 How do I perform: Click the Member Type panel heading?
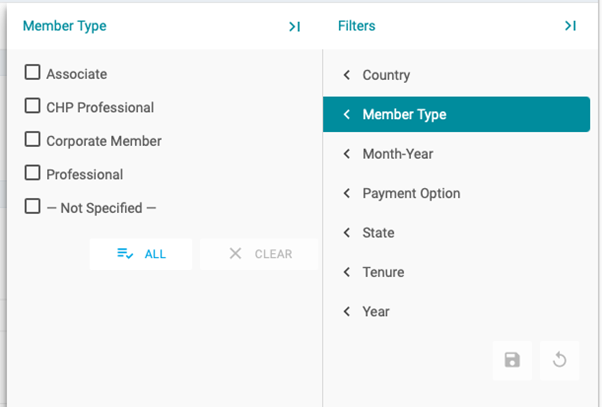pos(64,26)
